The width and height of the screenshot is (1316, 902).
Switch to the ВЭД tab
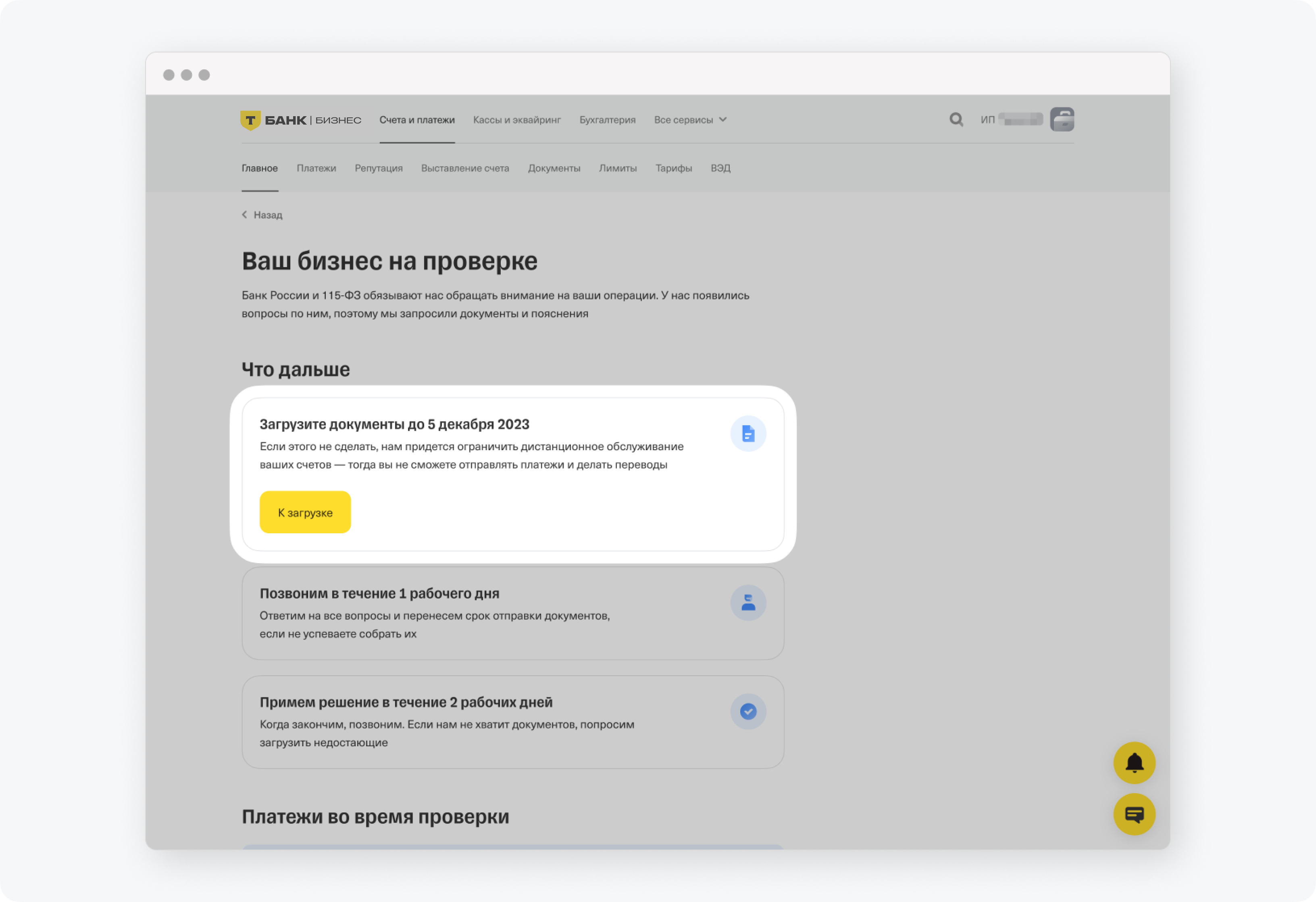pos(720,168)
